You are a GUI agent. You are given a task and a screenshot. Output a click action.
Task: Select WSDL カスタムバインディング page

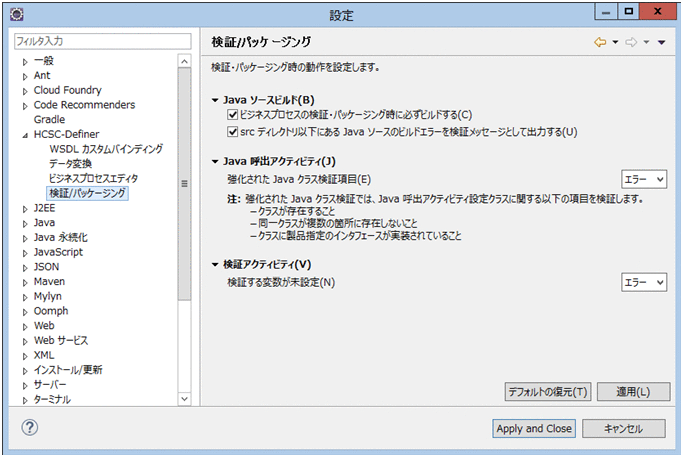tap(106, 149)
